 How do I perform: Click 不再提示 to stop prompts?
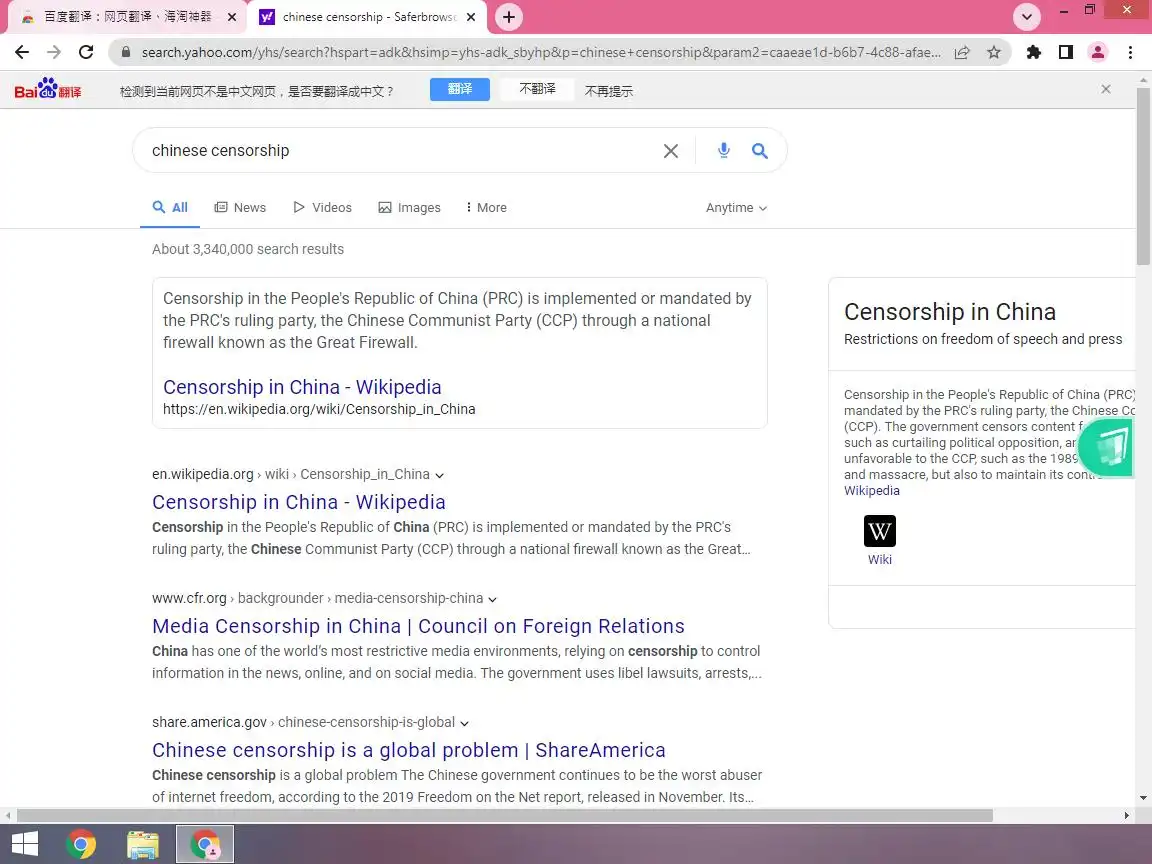point(608,91)
